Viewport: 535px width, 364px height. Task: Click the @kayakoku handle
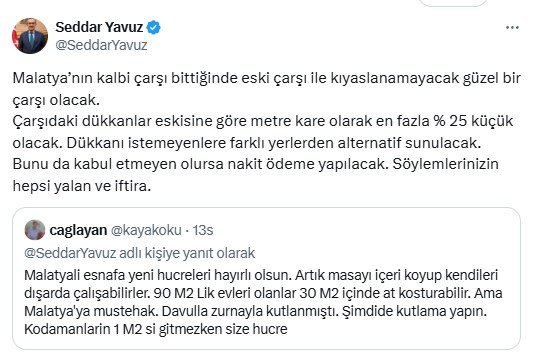tap(146, 230)
